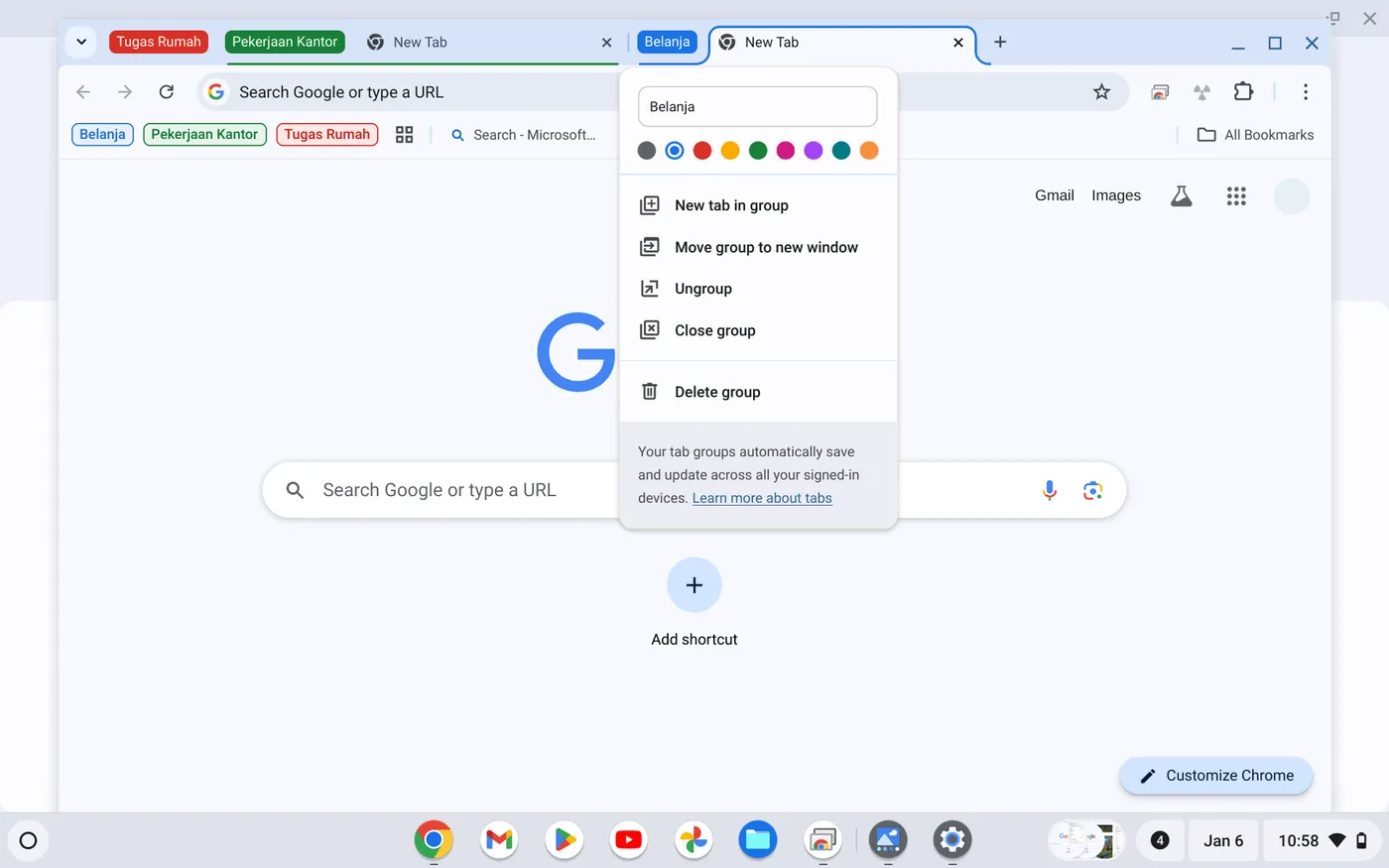The image size is (1389, 868).
Task: Open Play Store from the shelf
Action: (x=564, y=840)
